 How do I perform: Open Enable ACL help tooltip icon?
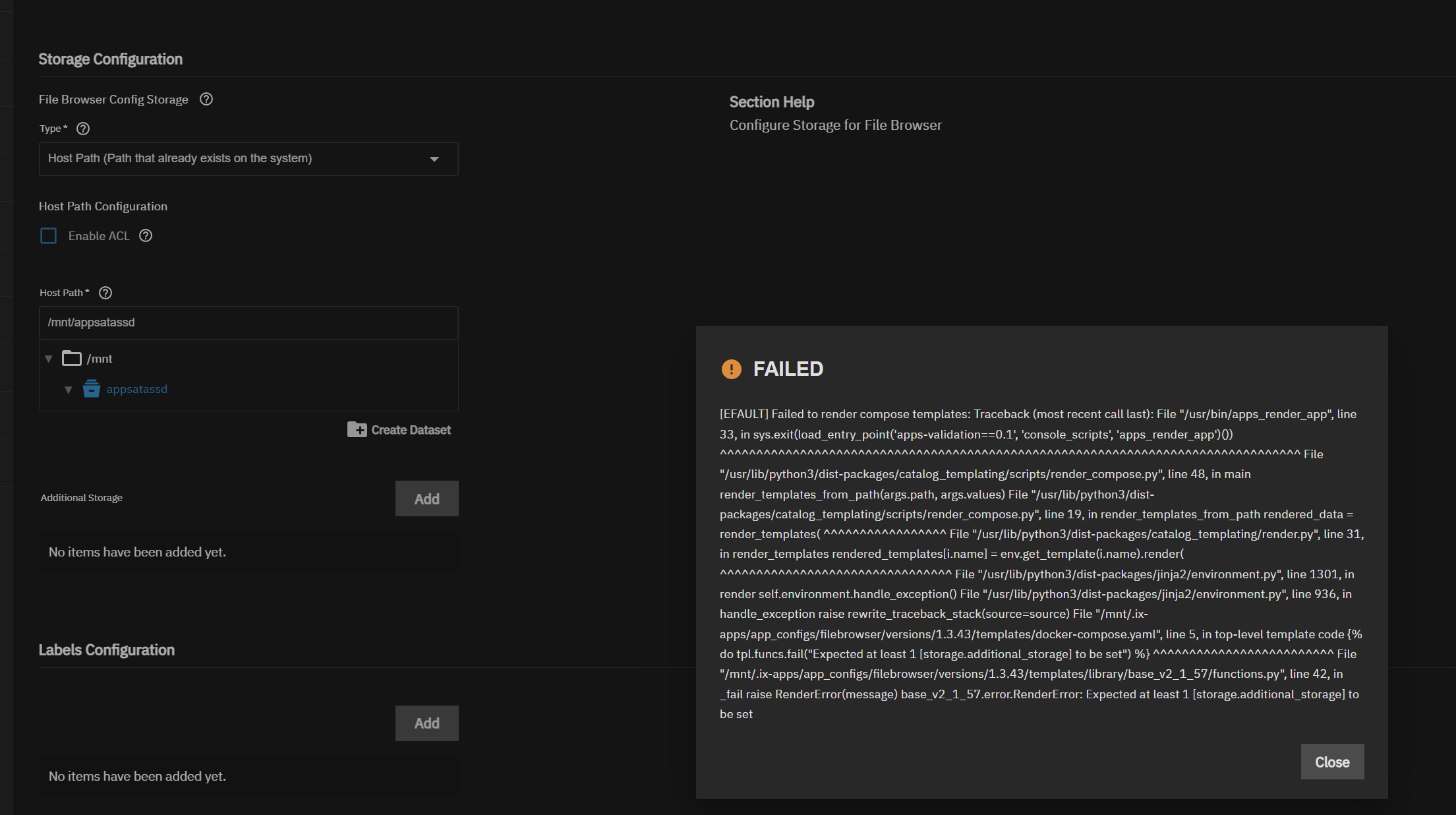(x=146, y=236)
